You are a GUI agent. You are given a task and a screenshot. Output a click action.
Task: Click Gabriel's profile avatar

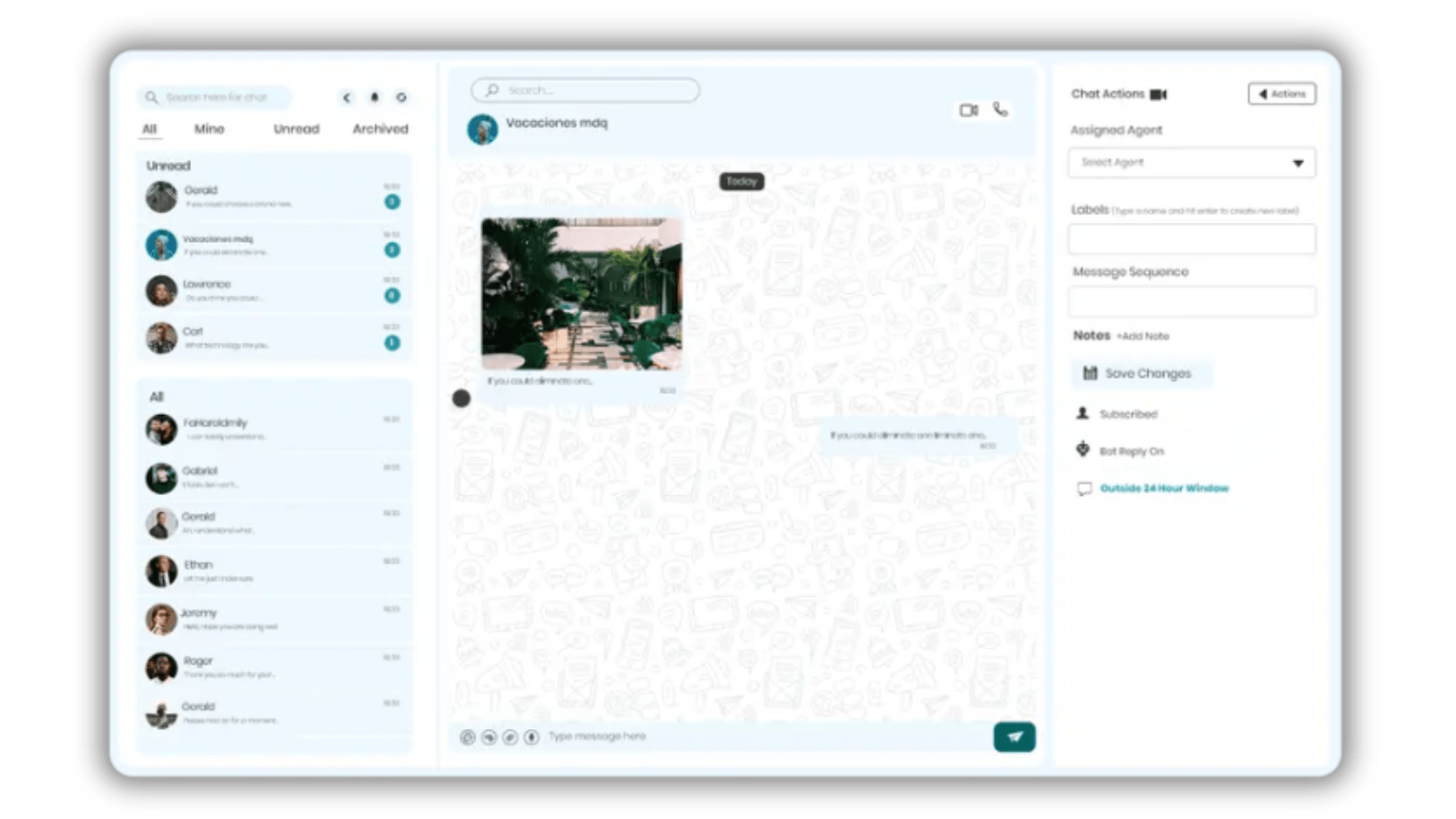point(161,478)
